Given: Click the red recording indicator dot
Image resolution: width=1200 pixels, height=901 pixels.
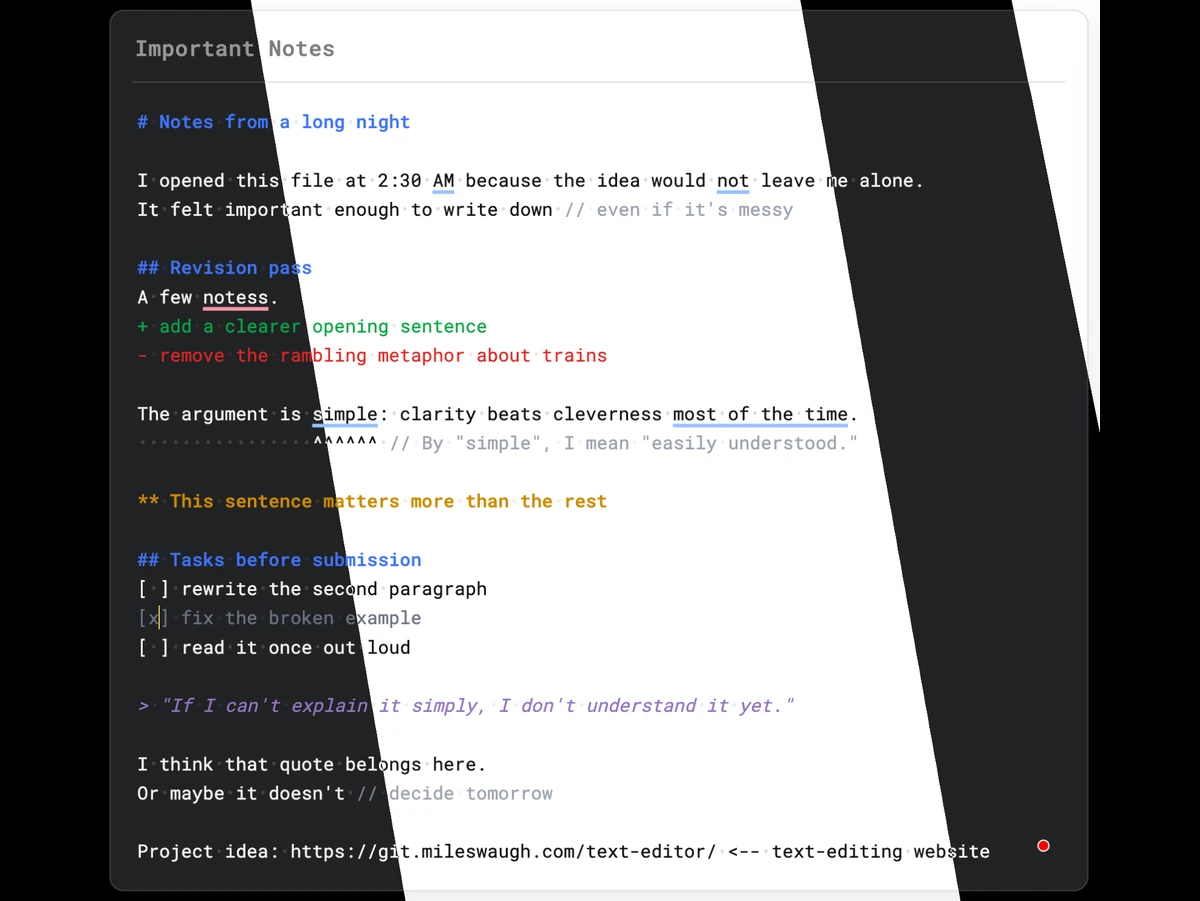Looking at the screenshot, I should point(1043,846).
